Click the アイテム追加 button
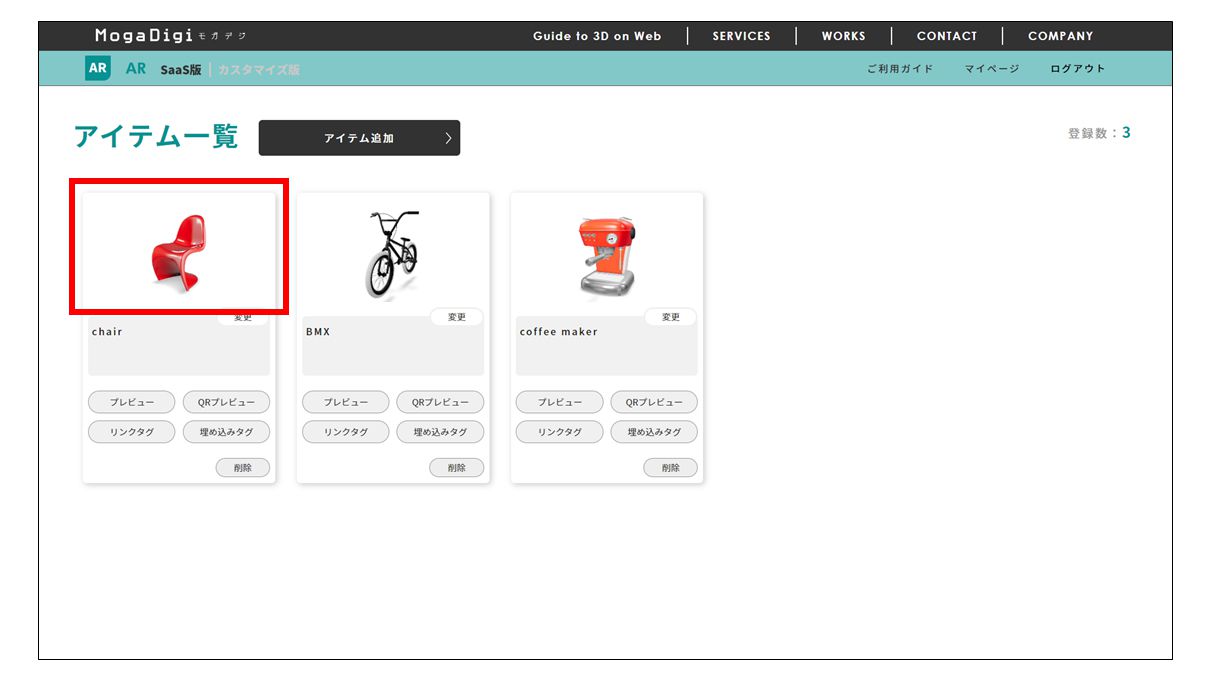Screen dimensions: 1210x680 point(359,138)
